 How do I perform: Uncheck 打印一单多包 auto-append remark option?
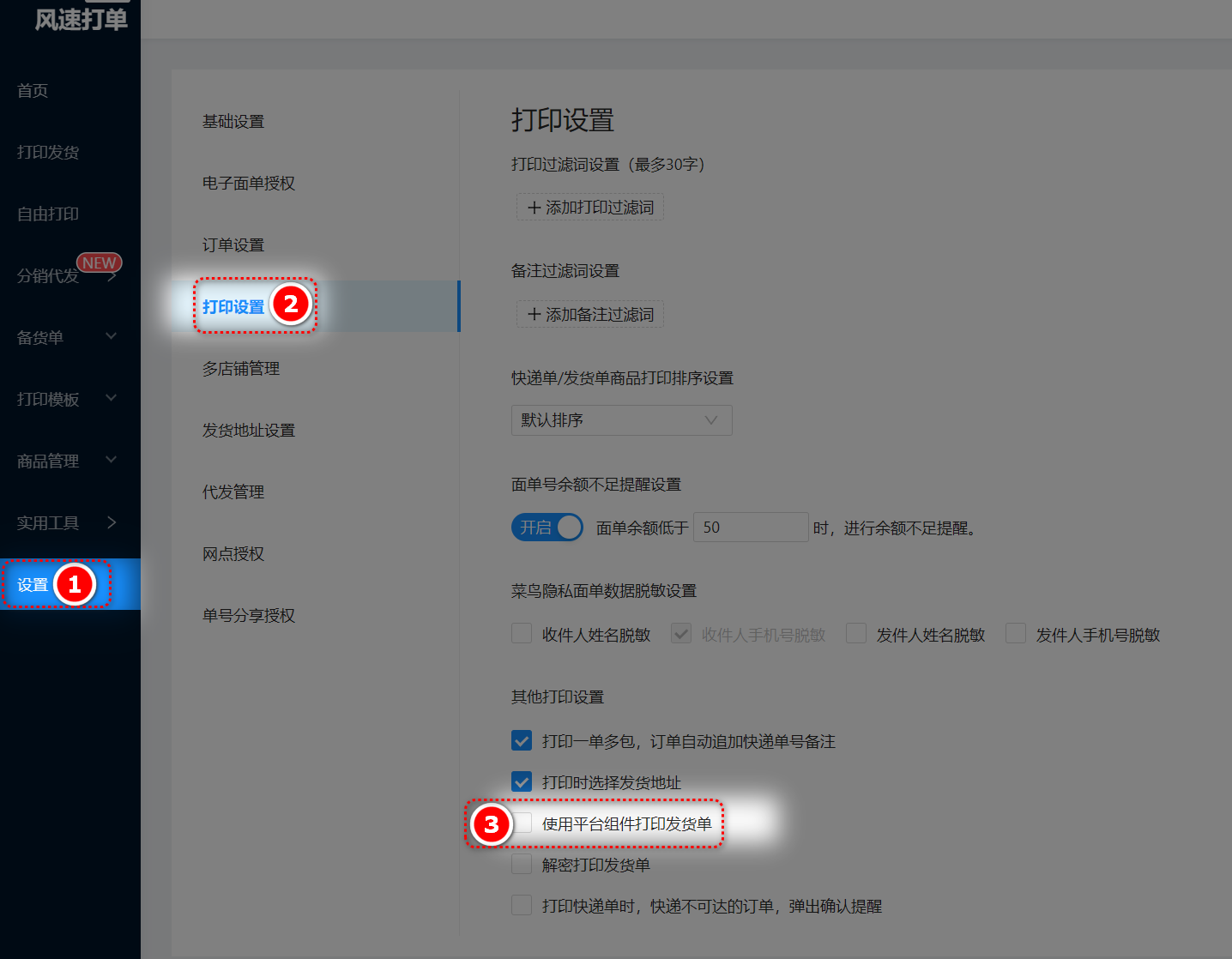[522, 740]
